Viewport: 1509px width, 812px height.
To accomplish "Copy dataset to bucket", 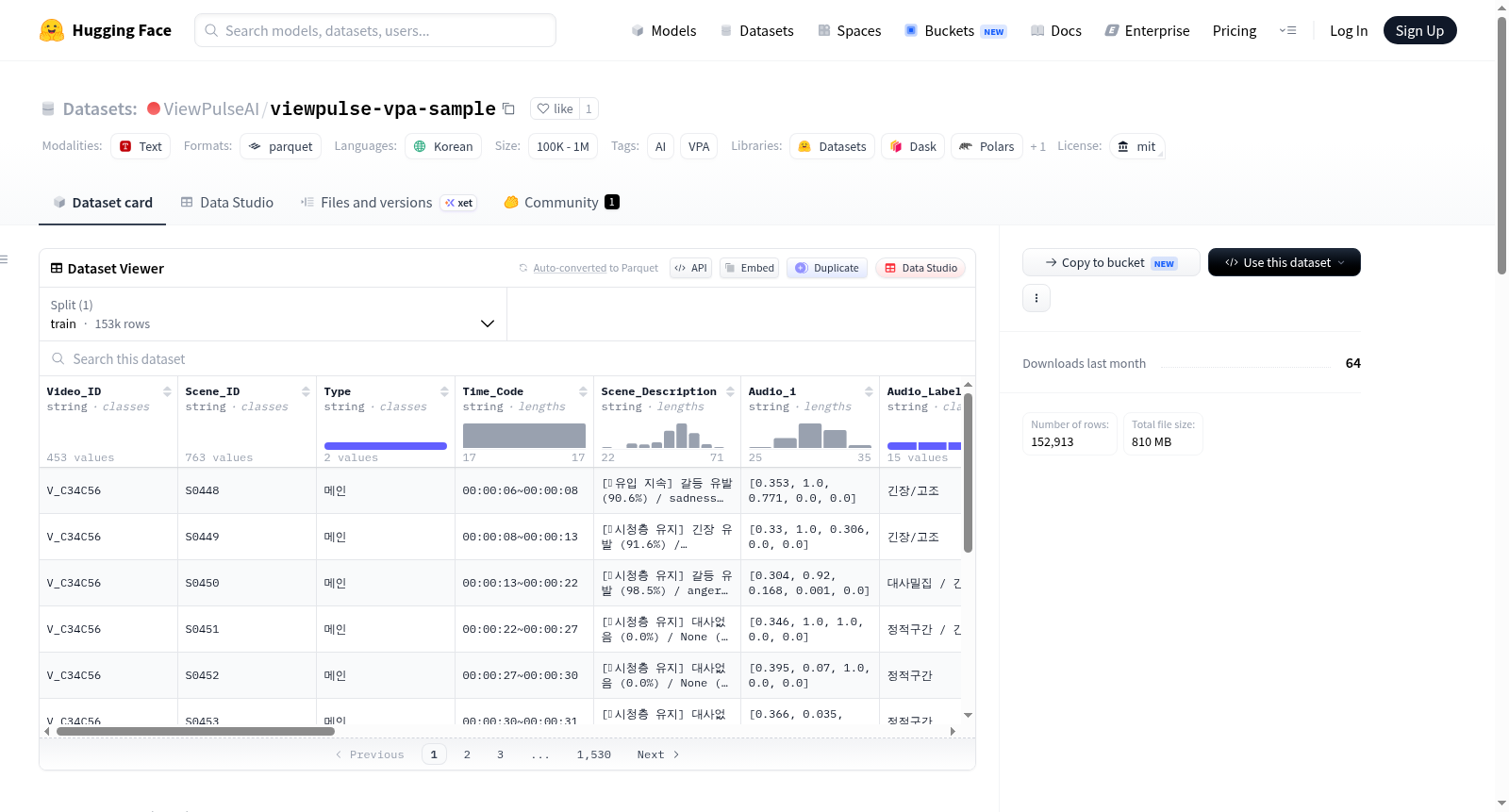I will click(1111, 262).
